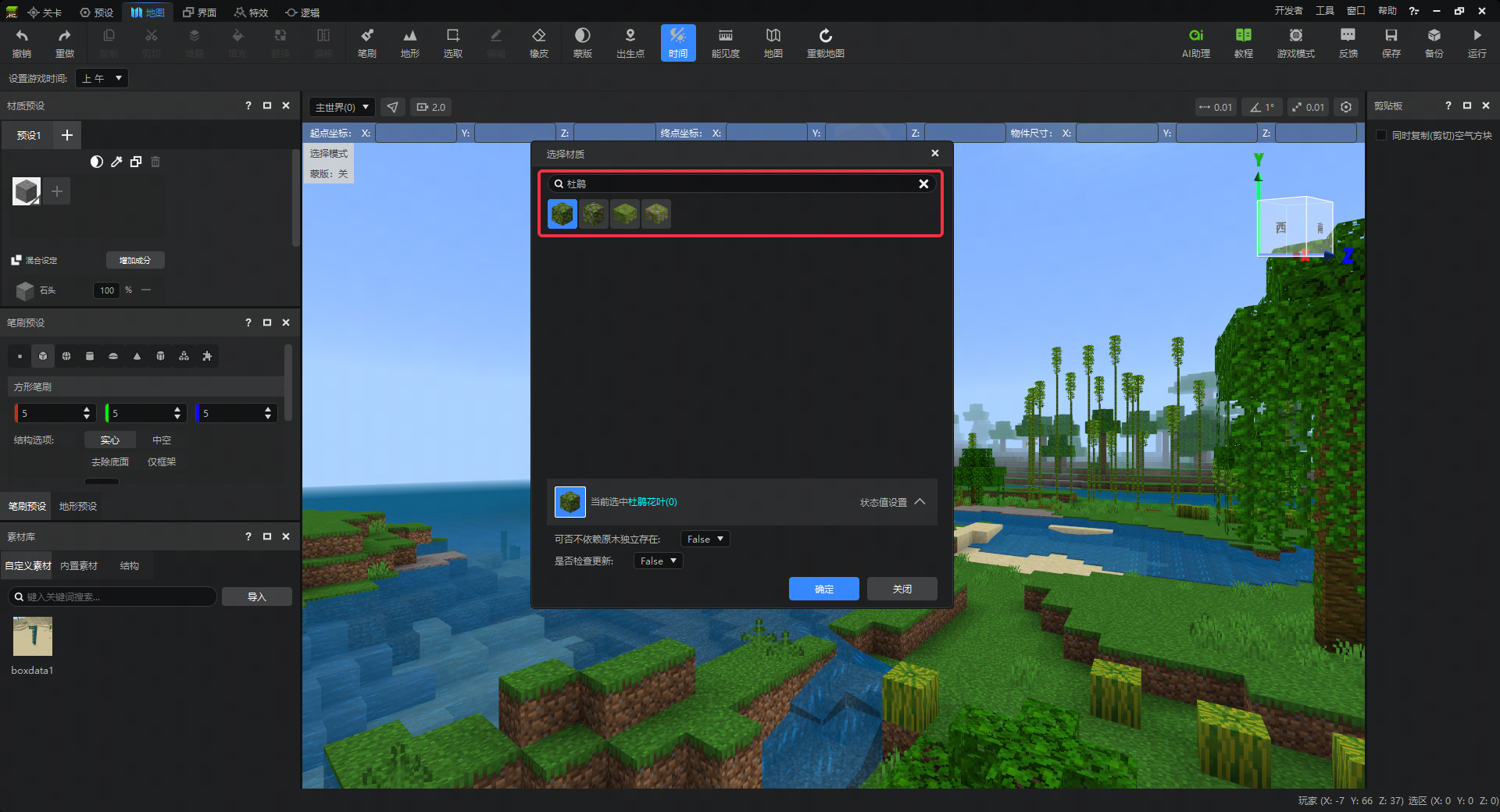Open camera speed 2.0 setting
Viewport: 1500px width, 812px height.
(x=431, y=107)
